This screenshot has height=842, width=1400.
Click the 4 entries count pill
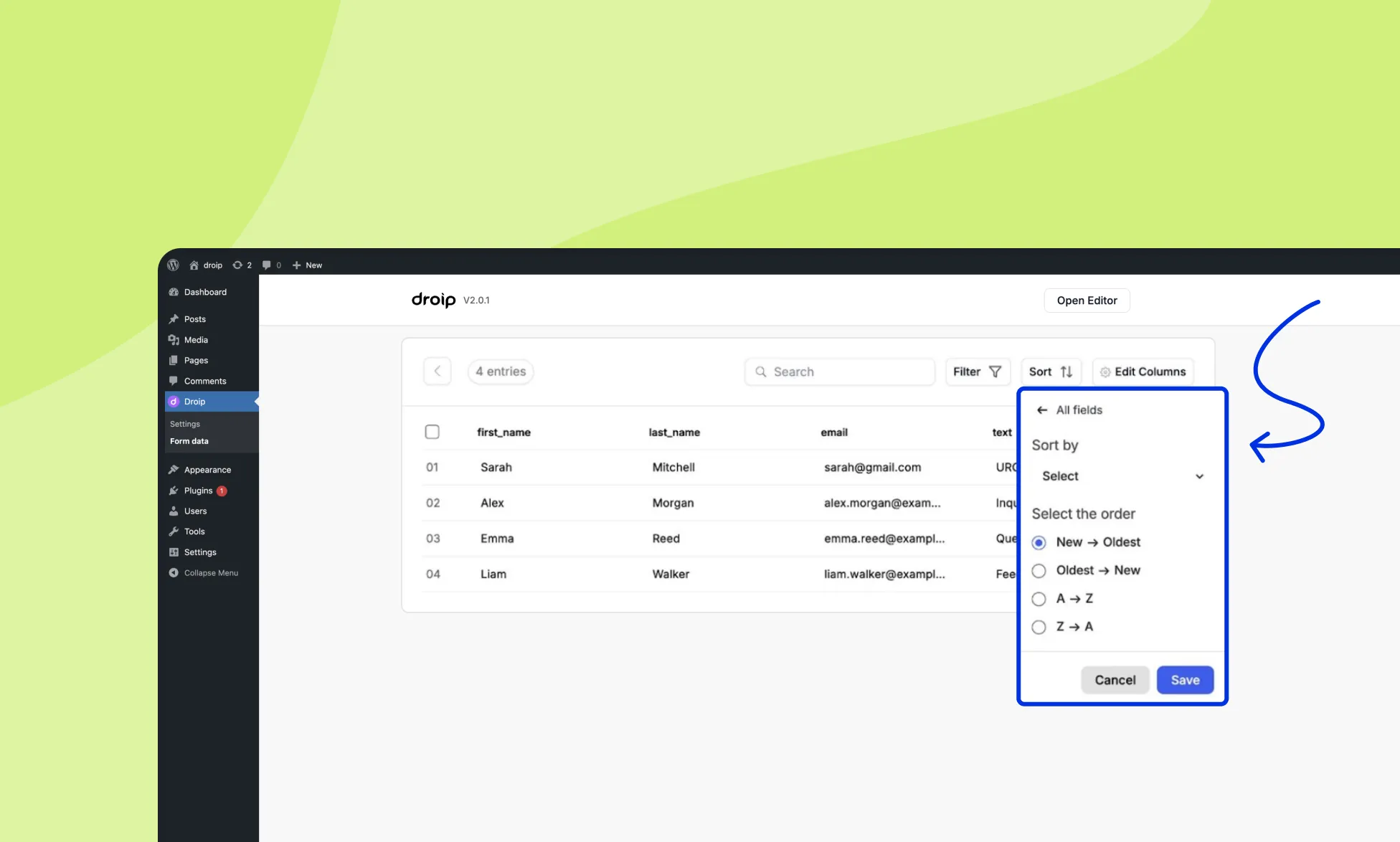pos(501,372)
